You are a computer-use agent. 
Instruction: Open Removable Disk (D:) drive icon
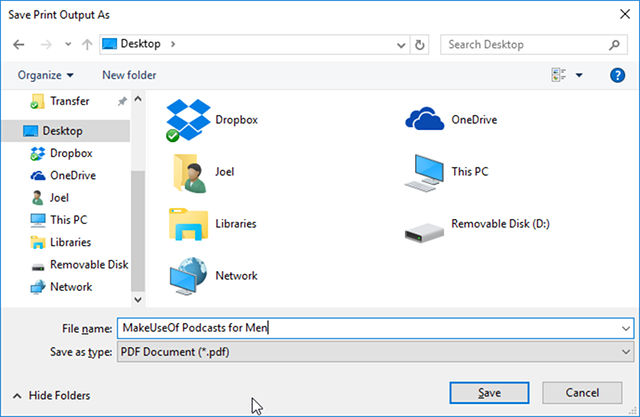423,225
